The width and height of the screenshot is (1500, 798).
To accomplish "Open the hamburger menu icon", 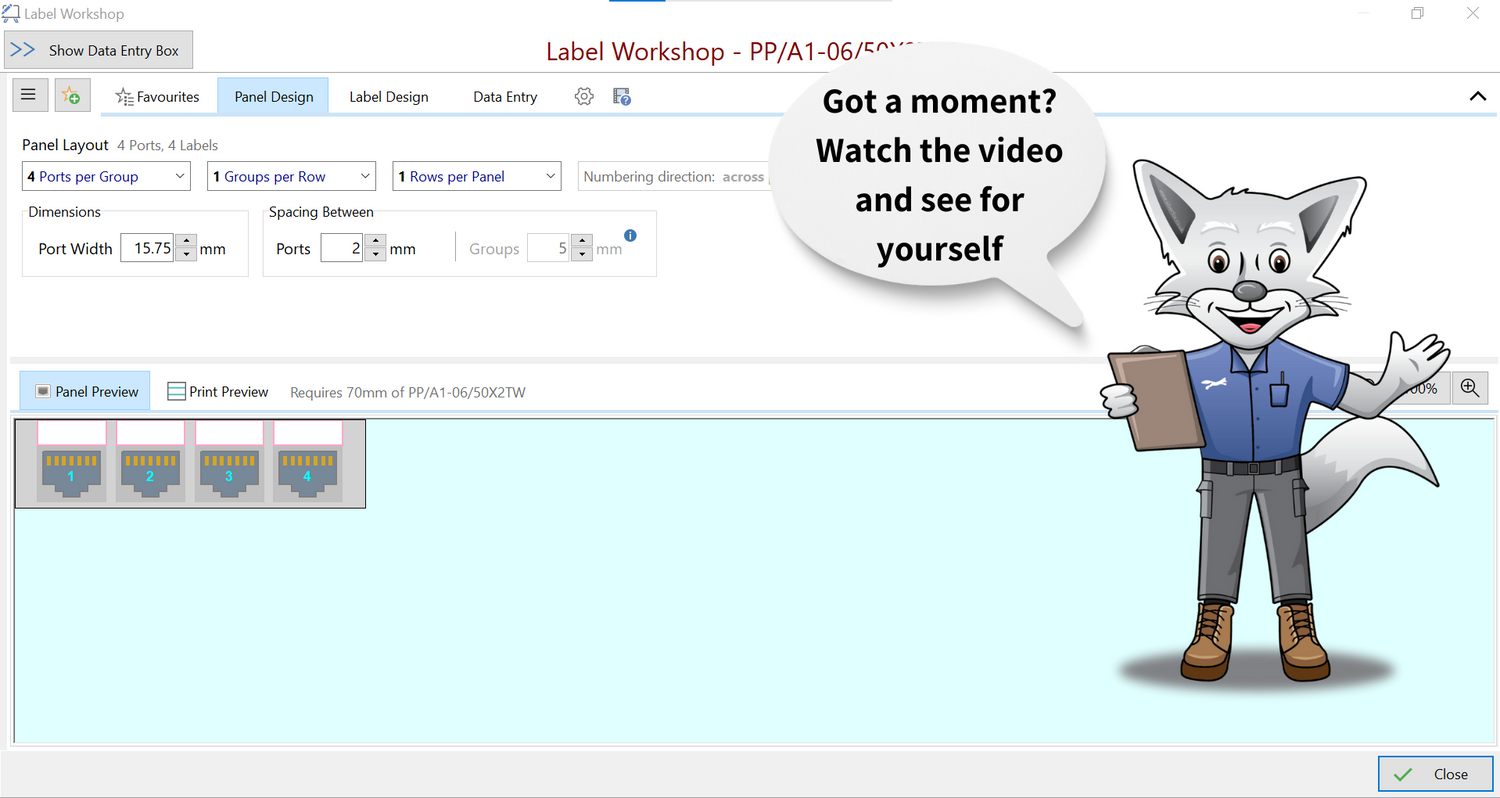I will pyautogui.click(x=28, y=95).
